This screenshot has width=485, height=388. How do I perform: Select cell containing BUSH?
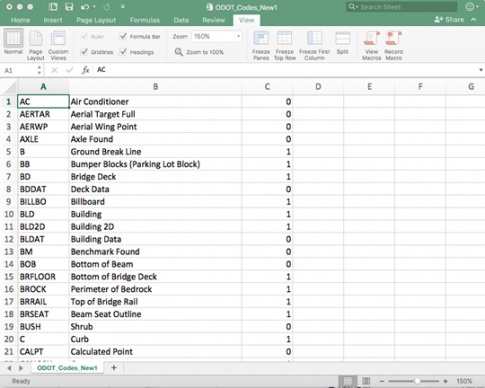[x=43, y=327]
